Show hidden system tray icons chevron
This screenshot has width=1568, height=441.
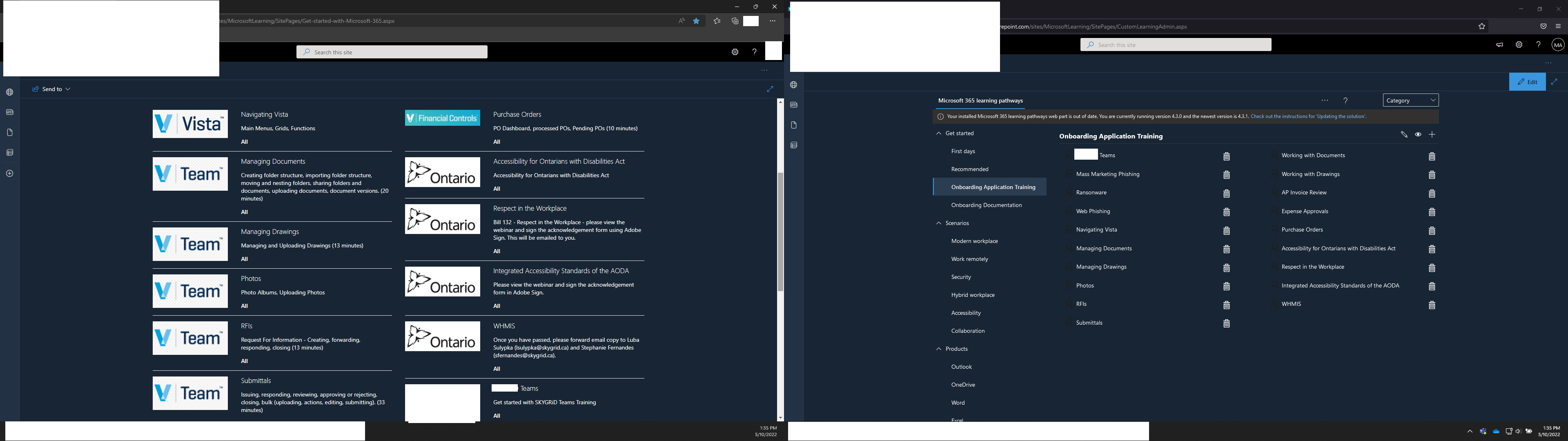1470,431
